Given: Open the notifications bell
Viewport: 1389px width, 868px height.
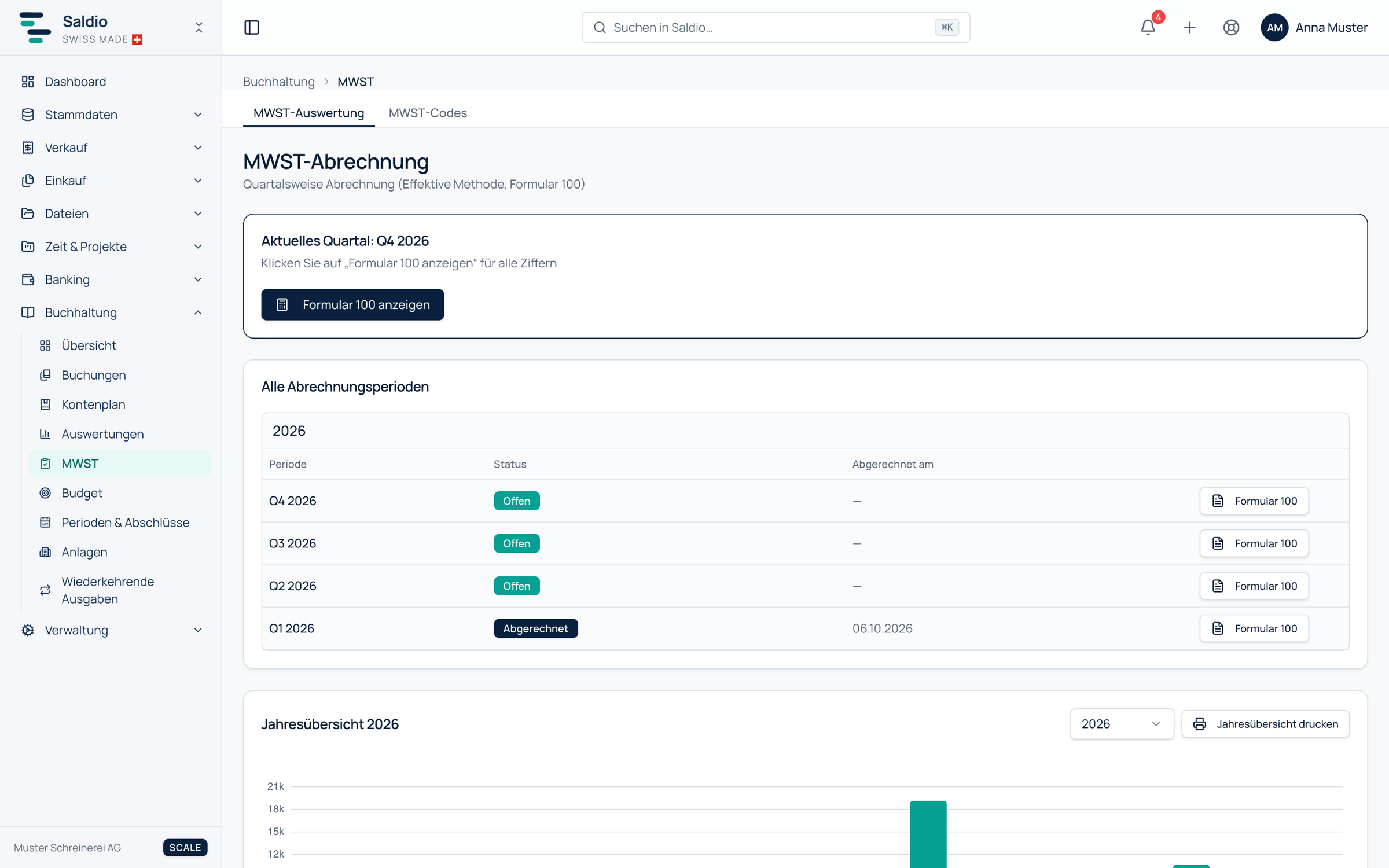Looking at the screenshot, I should [1148, 27].
